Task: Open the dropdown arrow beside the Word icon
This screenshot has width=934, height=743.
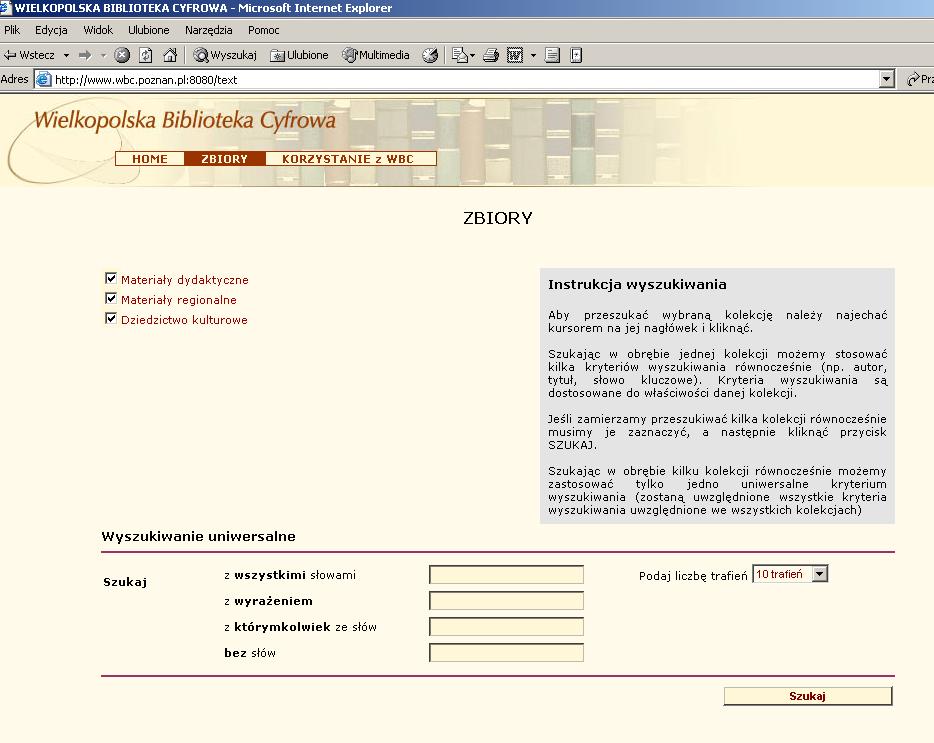Action: tap(533, 55)
